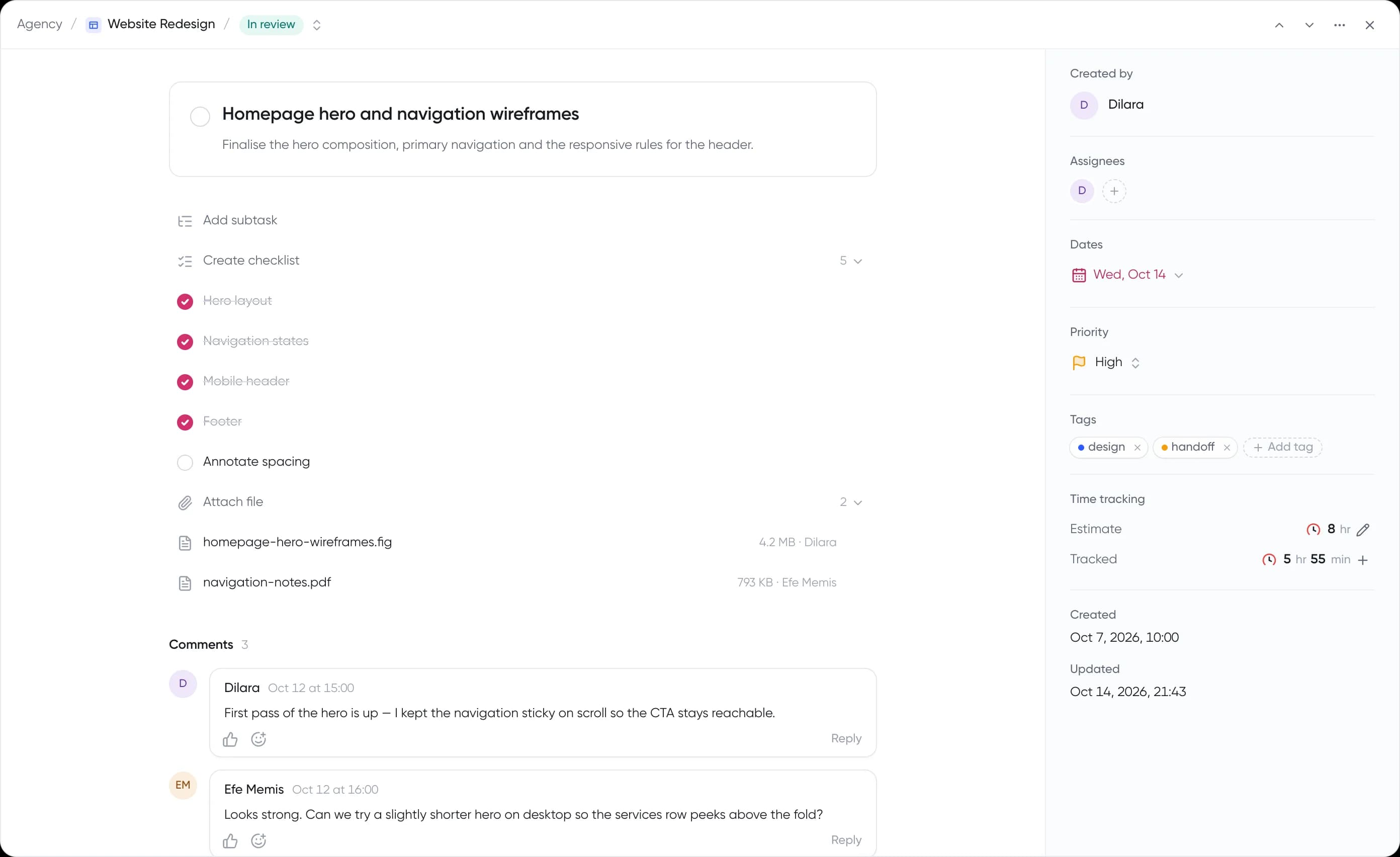Click the Website Redesign breadcrumb
This screenshot has width=1400, height=857.
tap(161, 24)
